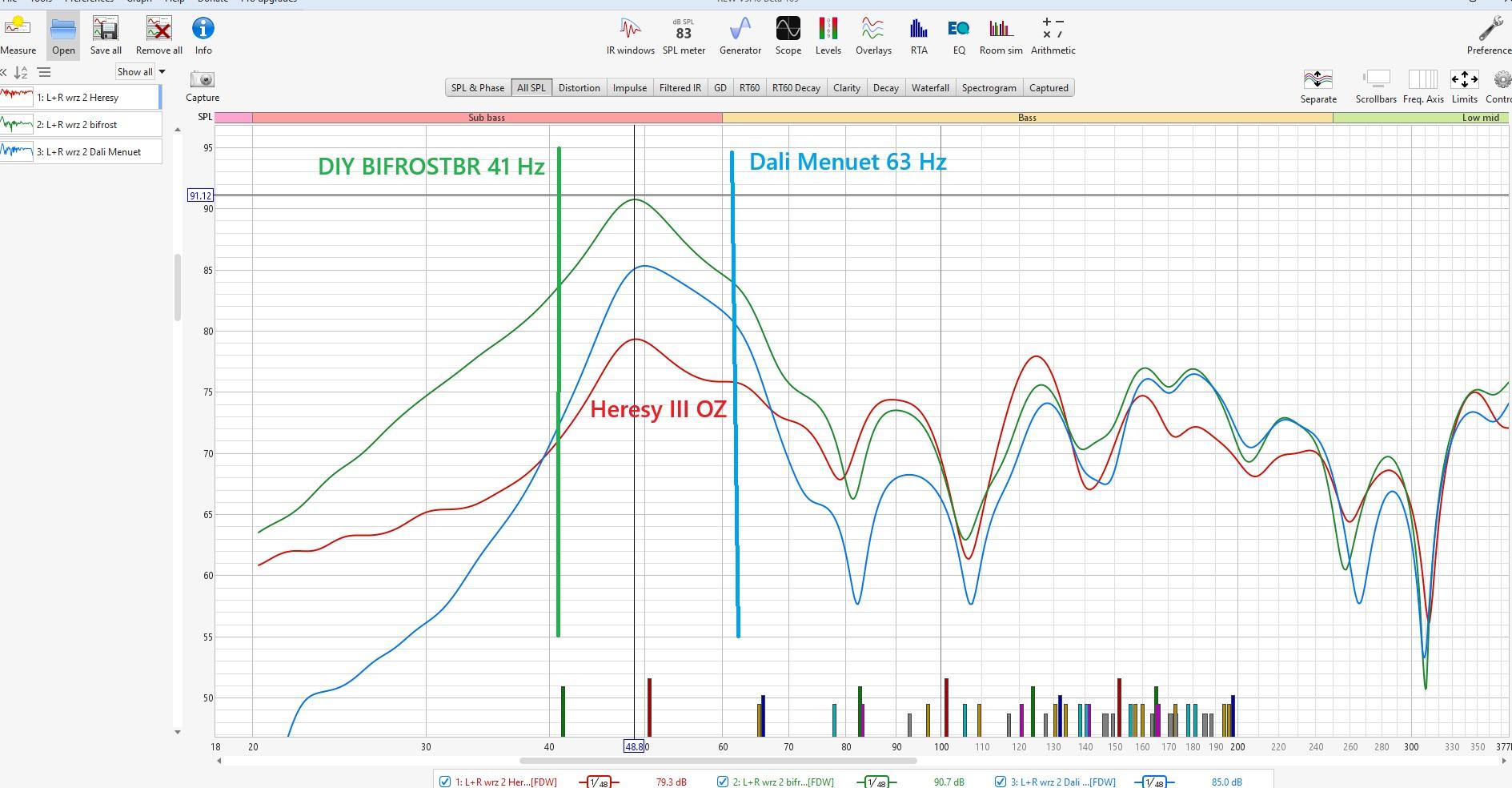Image resolution: width=1512 pixels, height=788 pixels.
Task: Open the Scope tool
Action: pyautogui.click(x=788, y=36)
